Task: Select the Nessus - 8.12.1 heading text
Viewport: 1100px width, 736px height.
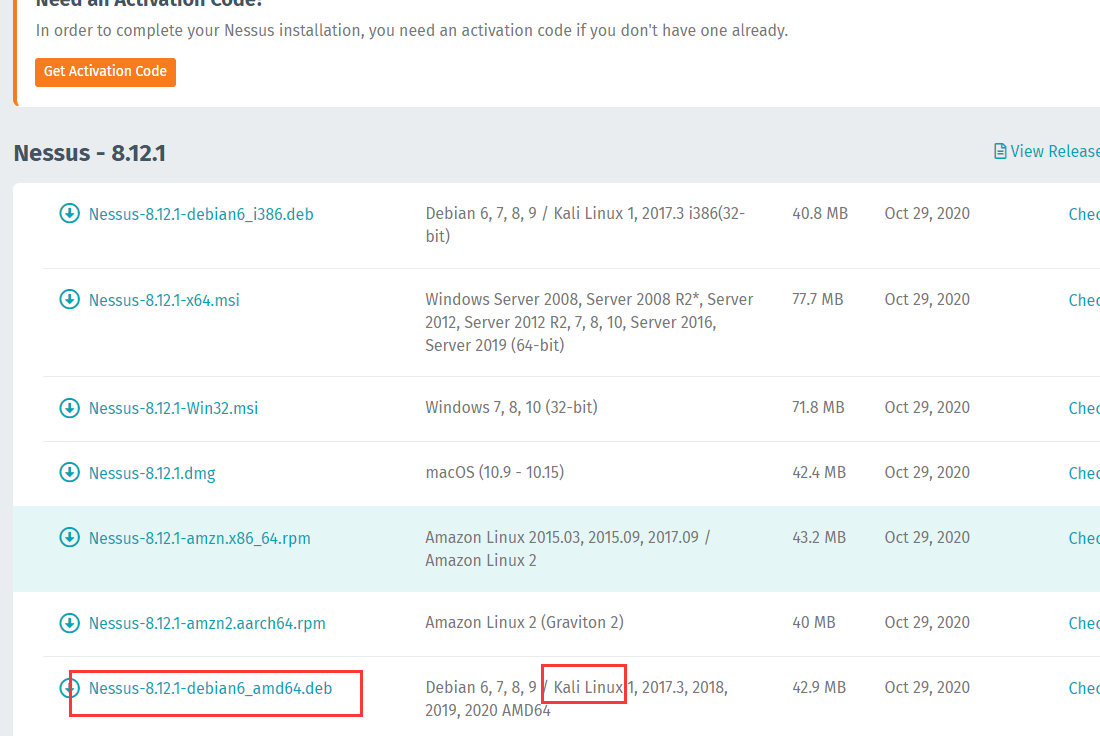Action: tap(90, 153)
